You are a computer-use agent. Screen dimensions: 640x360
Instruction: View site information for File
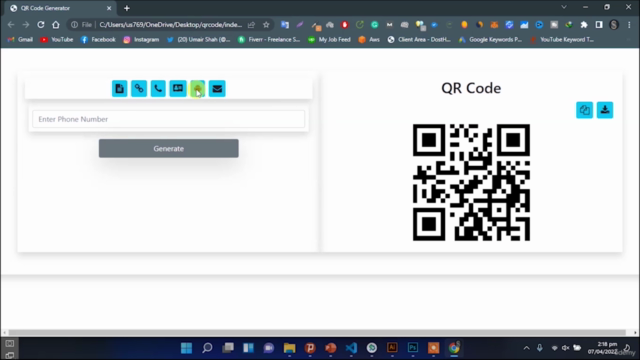click(x=81, y=25)
